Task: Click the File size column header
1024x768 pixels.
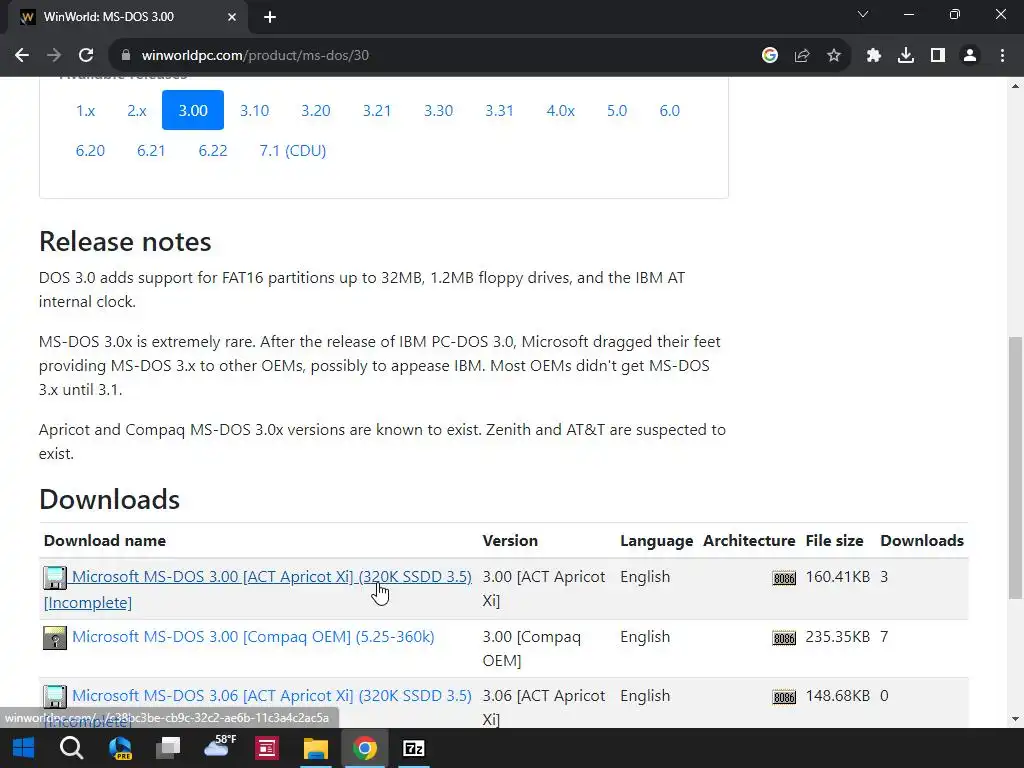Action: (x=834, y=541)
